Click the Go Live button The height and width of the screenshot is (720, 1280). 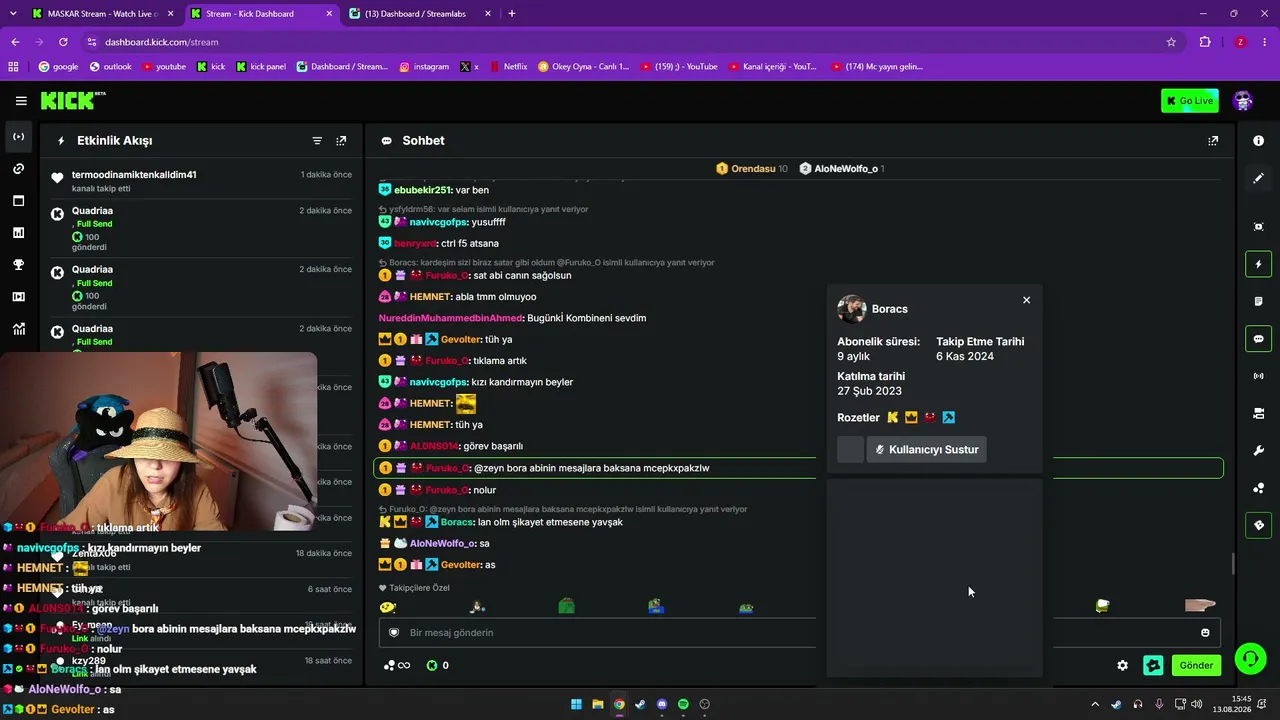[x=1190, y=100]
